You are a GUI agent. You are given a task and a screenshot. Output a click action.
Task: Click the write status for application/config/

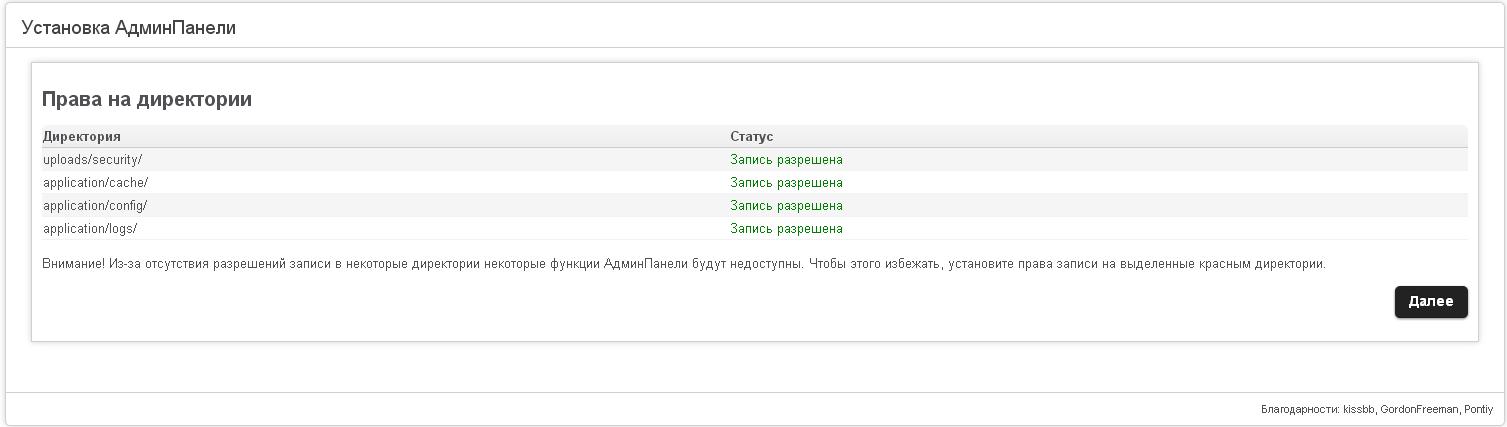click(786, 206)
